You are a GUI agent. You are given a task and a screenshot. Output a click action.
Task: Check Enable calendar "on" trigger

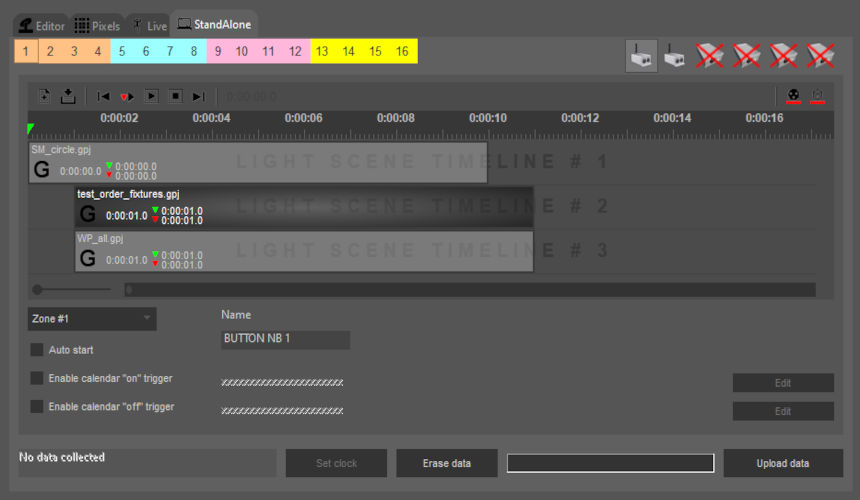pyautogui.click(x=37, y=378)
